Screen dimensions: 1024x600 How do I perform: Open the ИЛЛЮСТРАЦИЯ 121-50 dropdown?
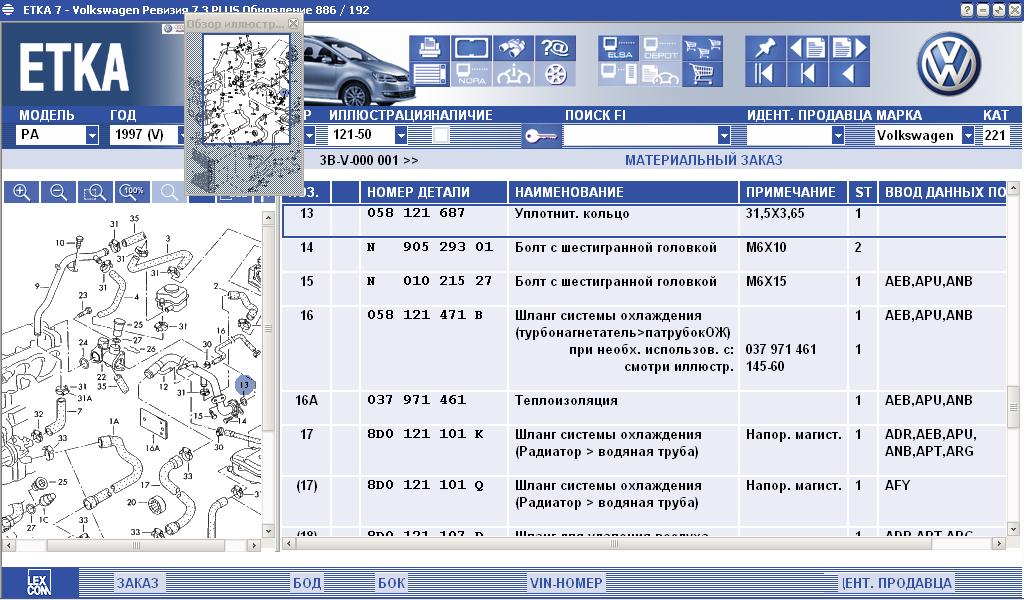[401, 136]
